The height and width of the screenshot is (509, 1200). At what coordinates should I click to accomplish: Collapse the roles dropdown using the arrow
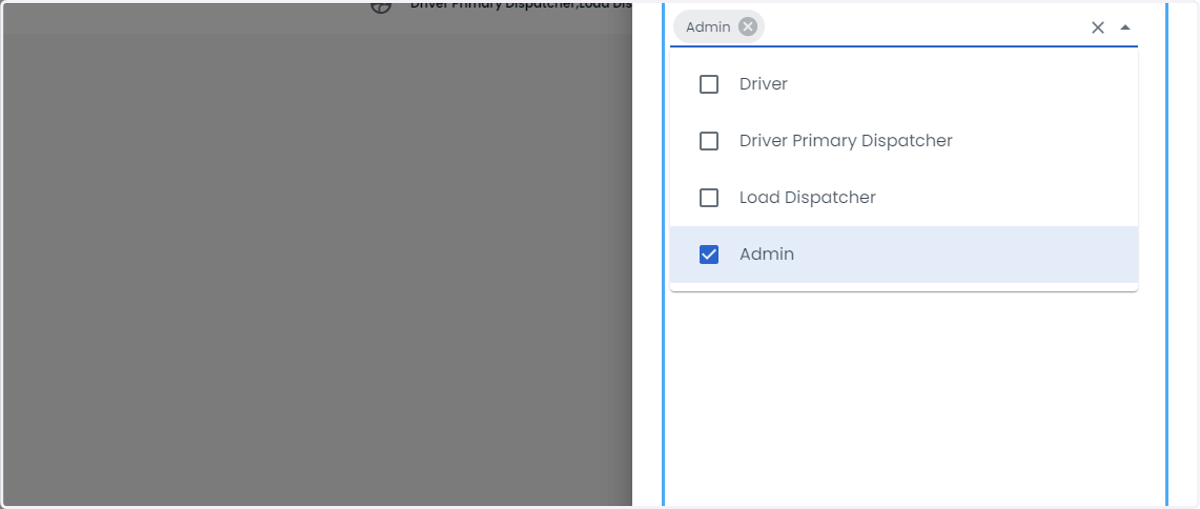1125,28
